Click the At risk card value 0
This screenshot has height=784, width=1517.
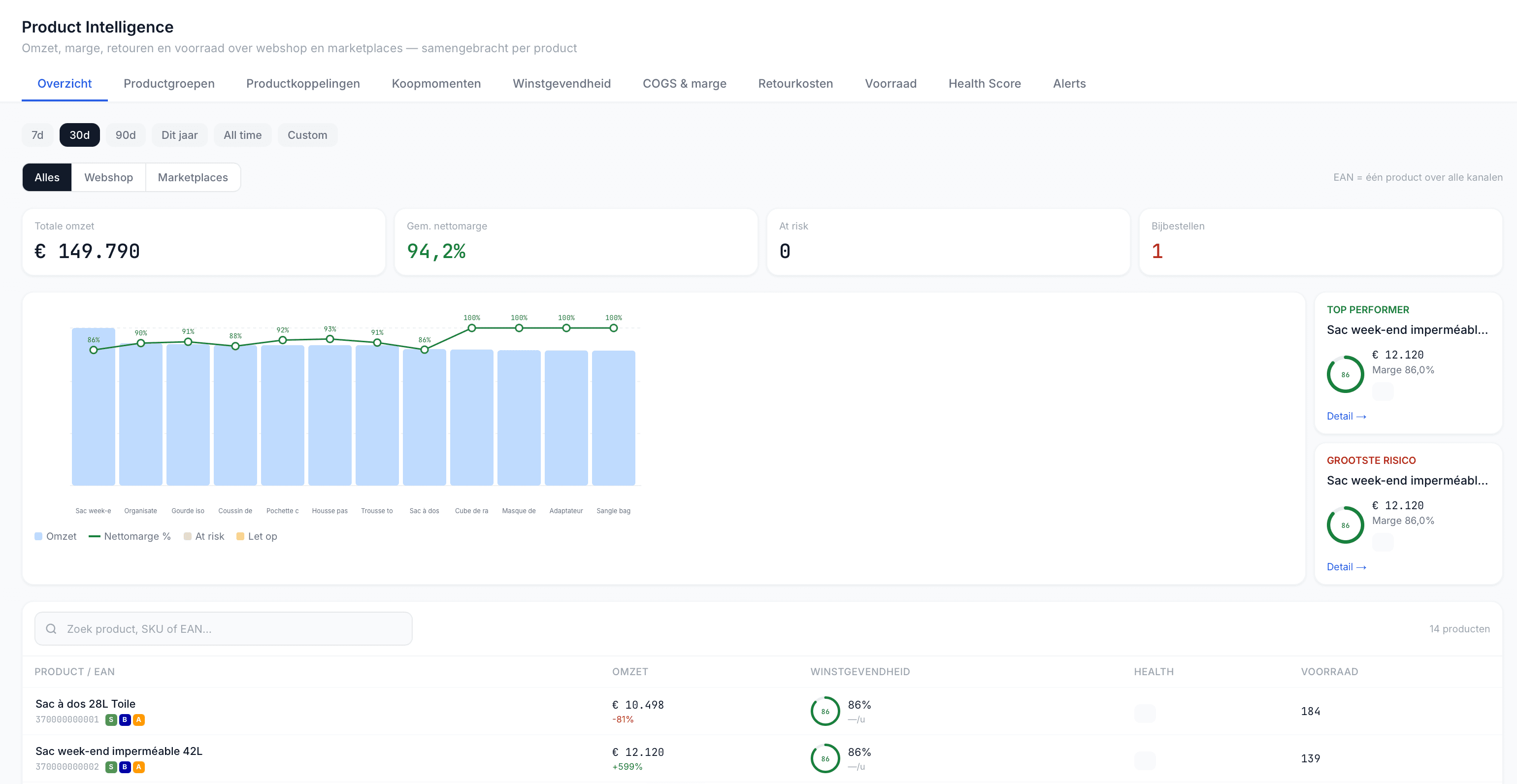[x=785, y=252]
